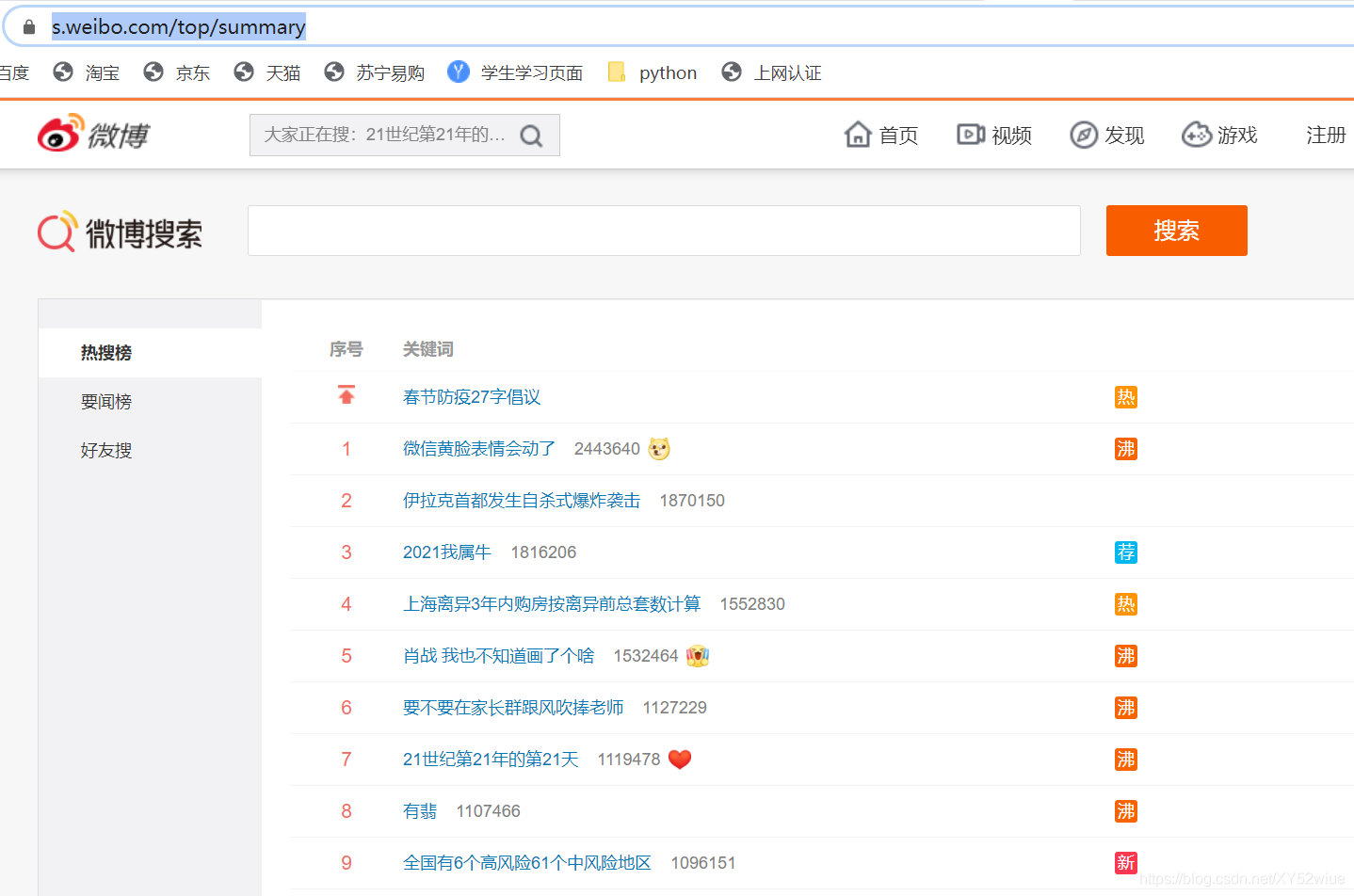Open the 苏宁易购 bookmark
This screenshot has width=1354, height=896.
tap(375, 72)
